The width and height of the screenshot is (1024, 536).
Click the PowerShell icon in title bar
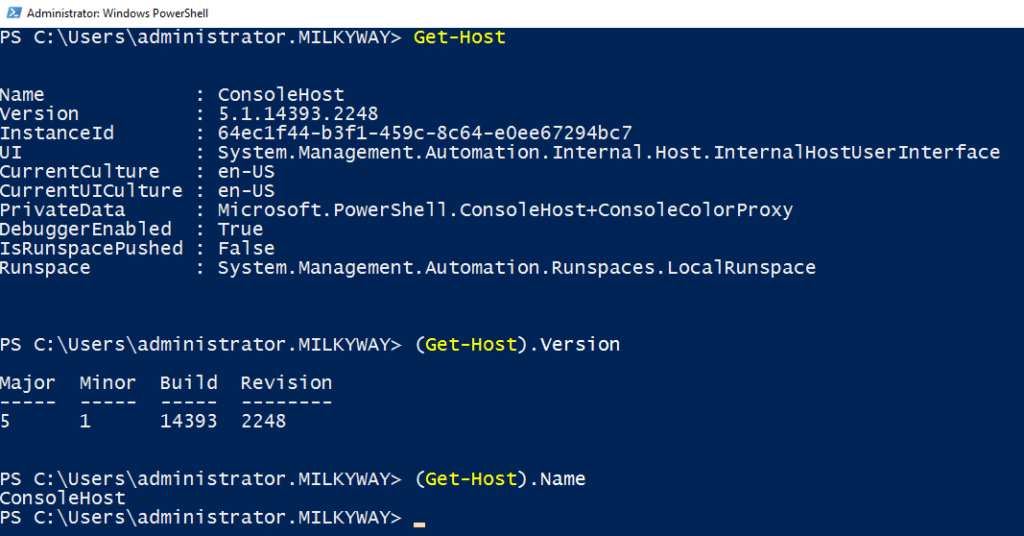point(14,12)
